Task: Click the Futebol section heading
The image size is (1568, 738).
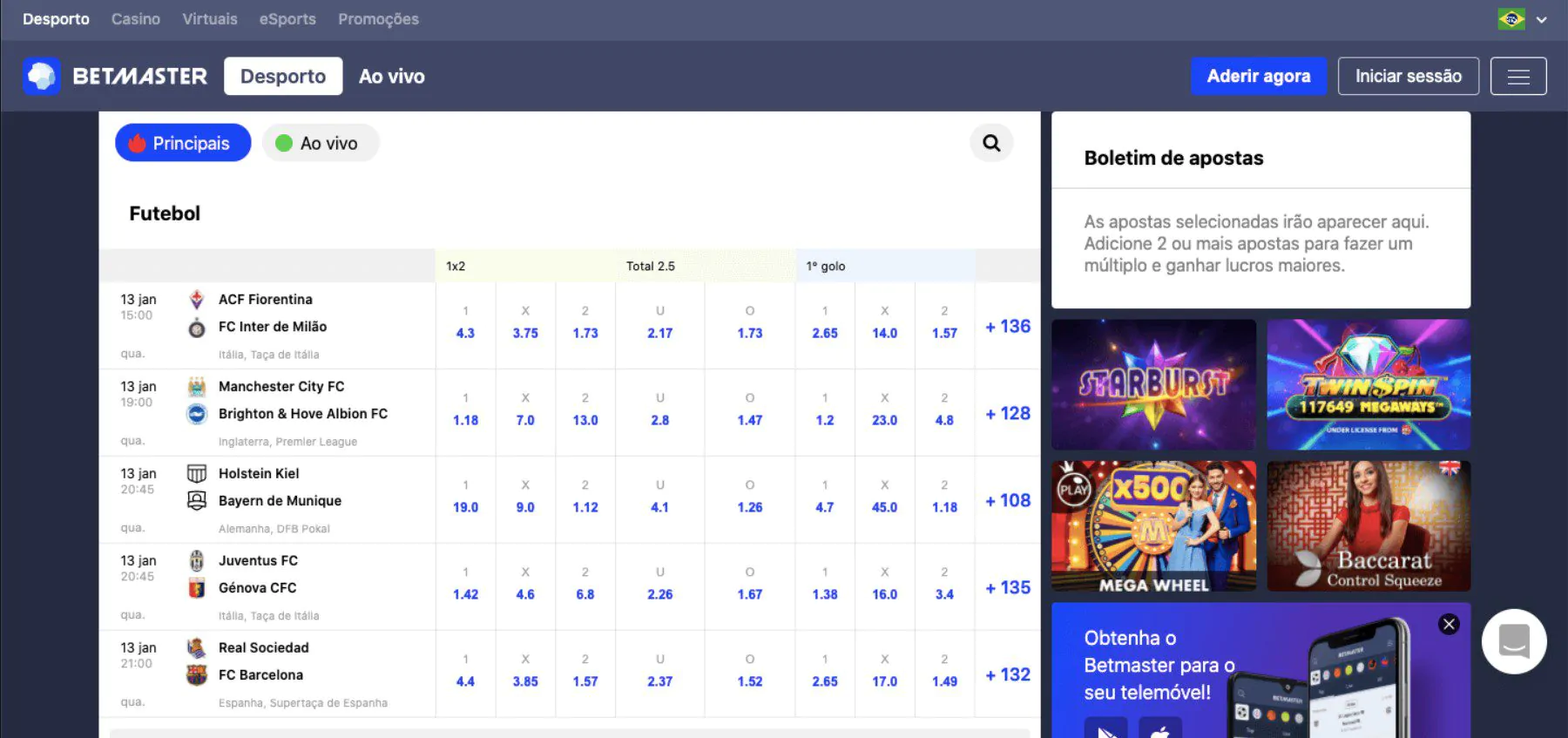Action: (165, 213)
